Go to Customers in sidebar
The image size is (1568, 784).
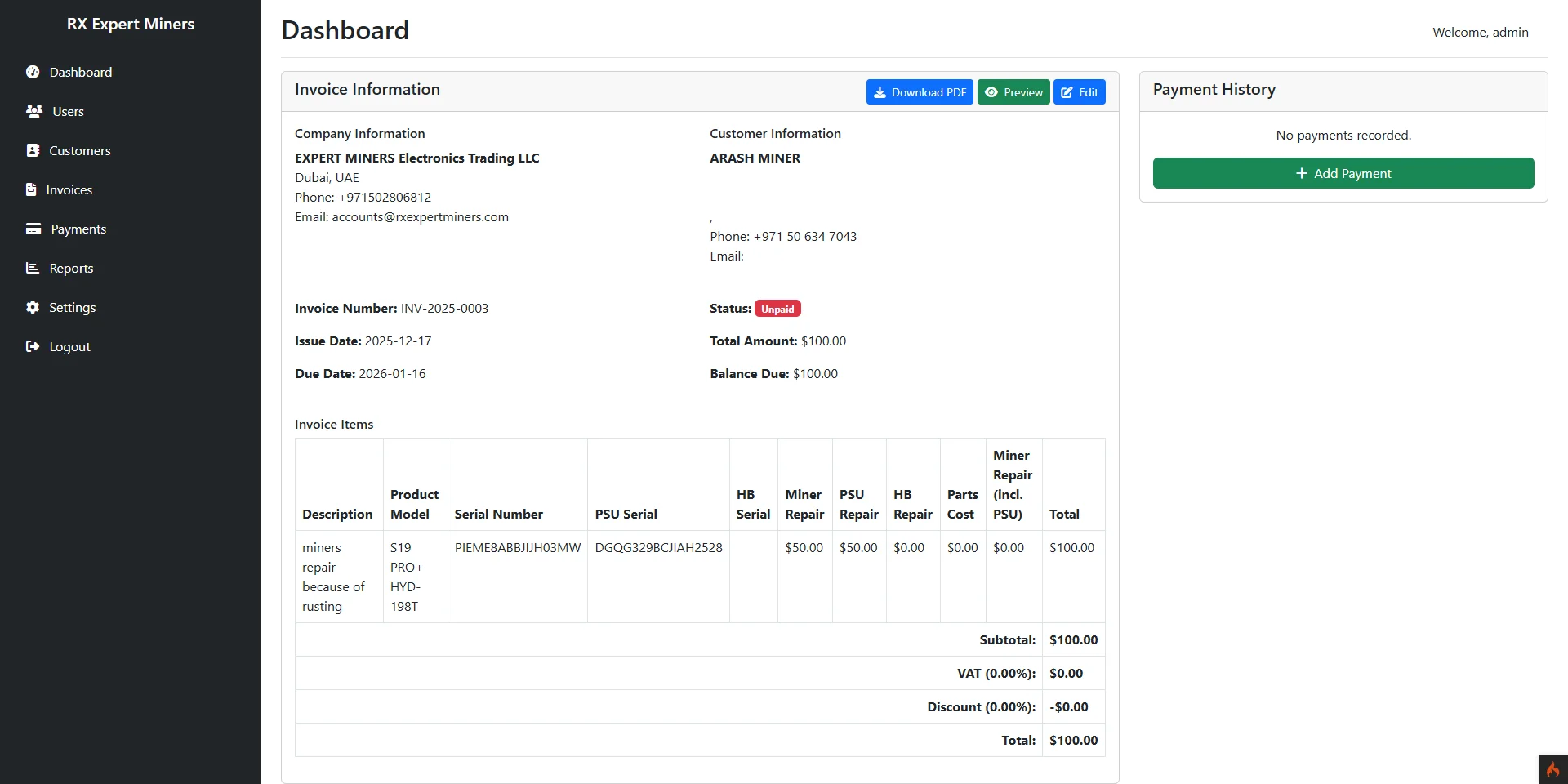point(131,150)
